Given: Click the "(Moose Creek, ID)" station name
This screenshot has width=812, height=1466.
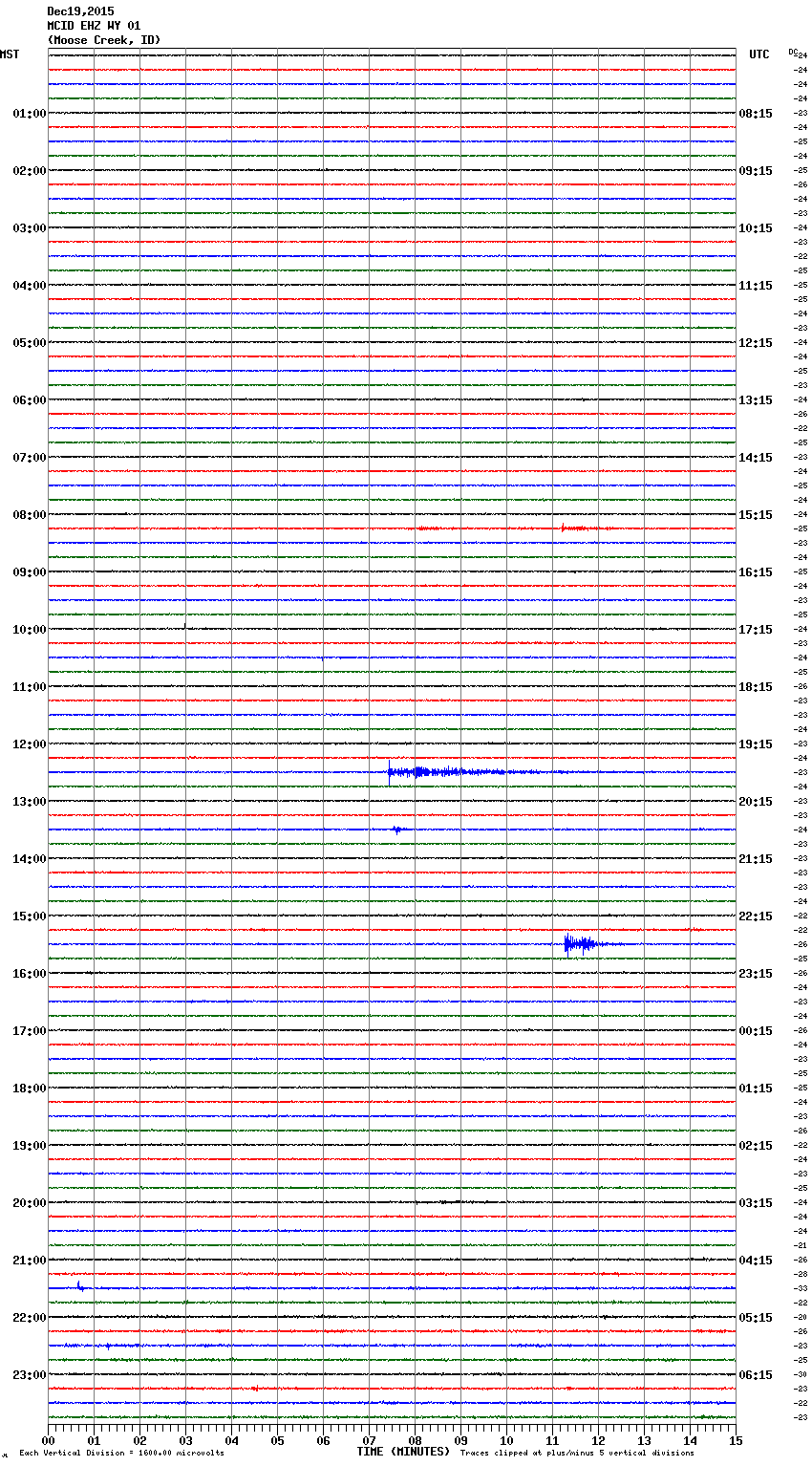Looking at the screenshot, I should 104,40.
